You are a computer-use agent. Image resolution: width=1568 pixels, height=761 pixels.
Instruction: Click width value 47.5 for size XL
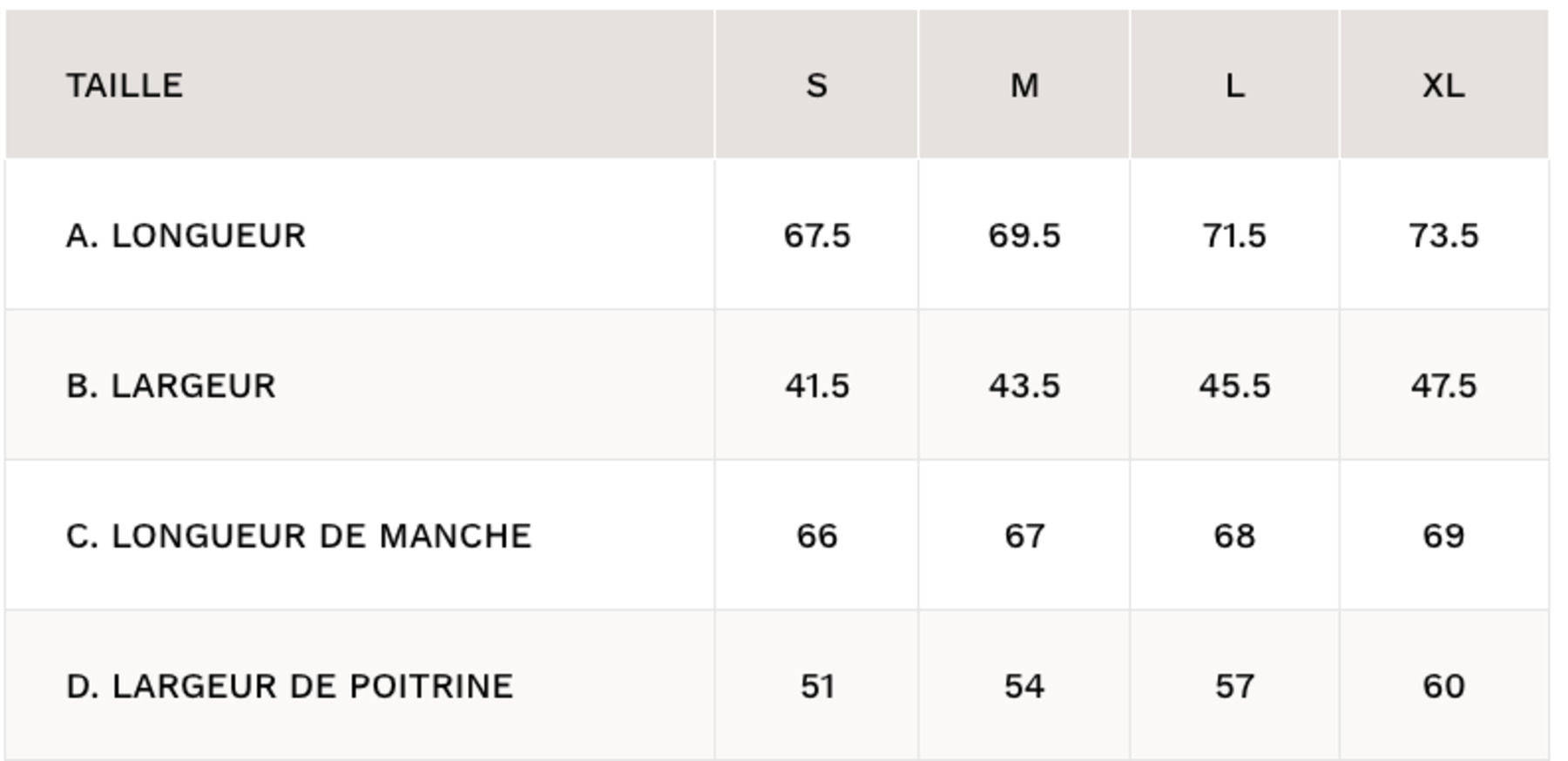click(1443, 386)
